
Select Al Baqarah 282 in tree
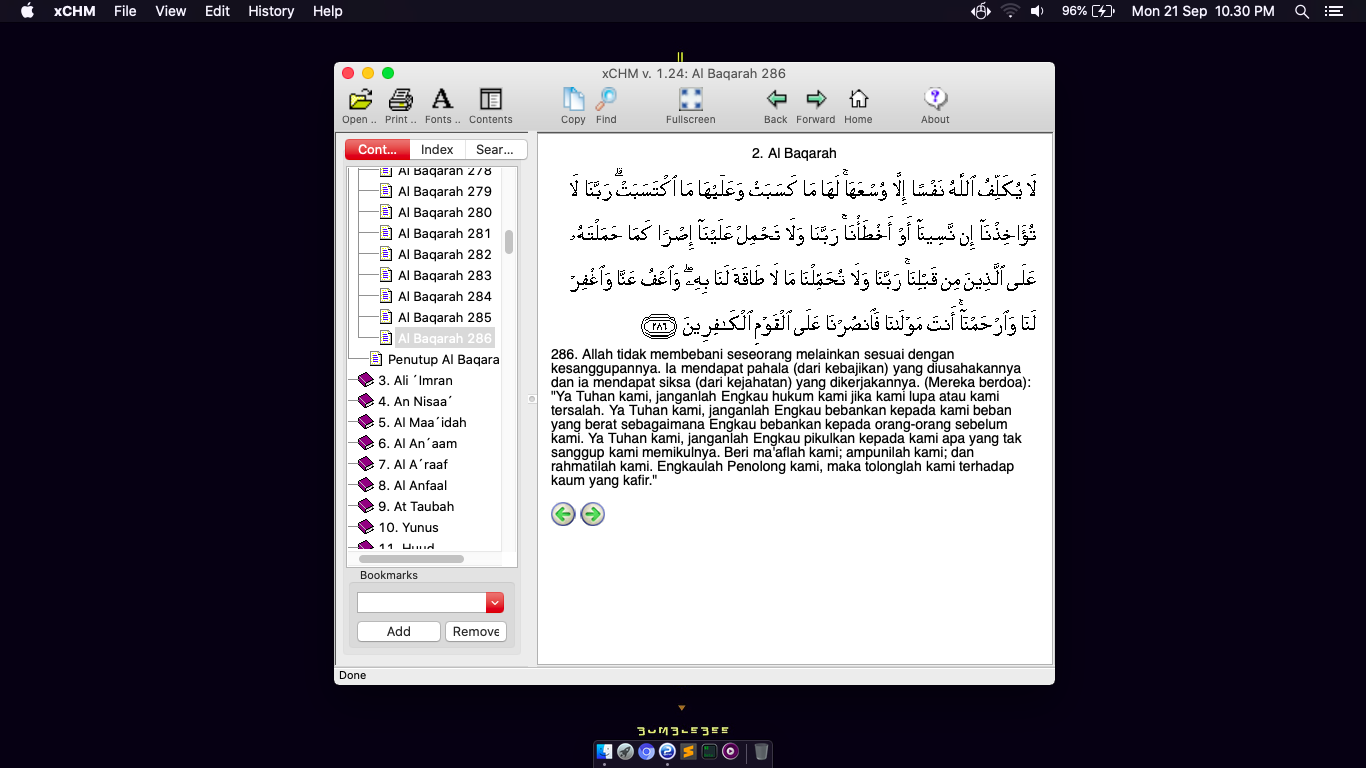pos(445,254)
